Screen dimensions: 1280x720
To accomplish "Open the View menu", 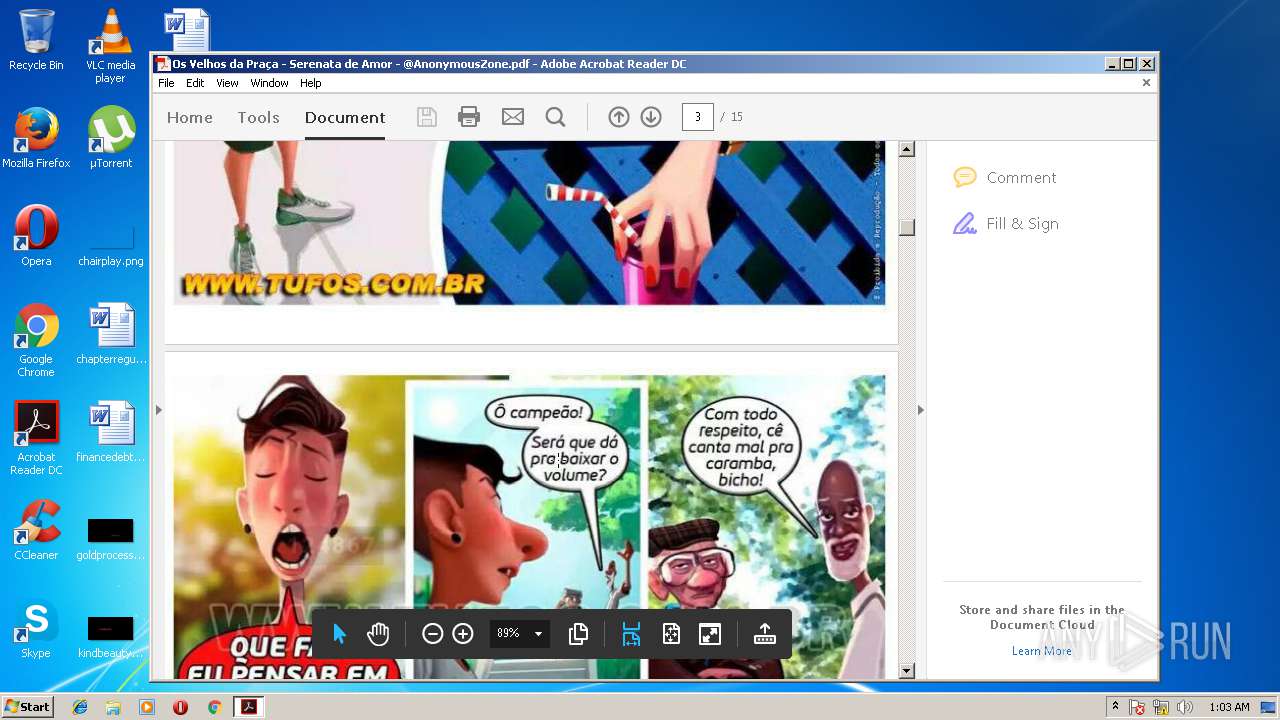I will (x=228, y=84).
